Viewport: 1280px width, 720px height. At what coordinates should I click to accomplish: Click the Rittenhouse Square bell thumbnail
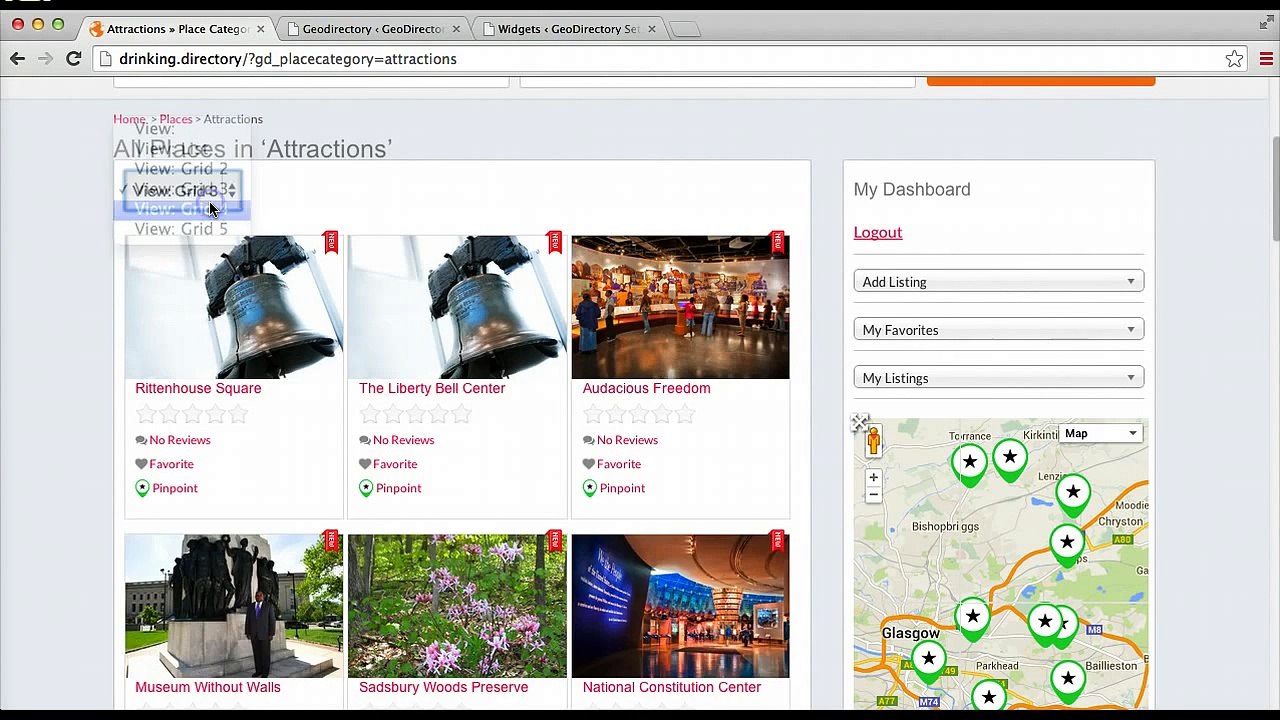pos(234,307)
